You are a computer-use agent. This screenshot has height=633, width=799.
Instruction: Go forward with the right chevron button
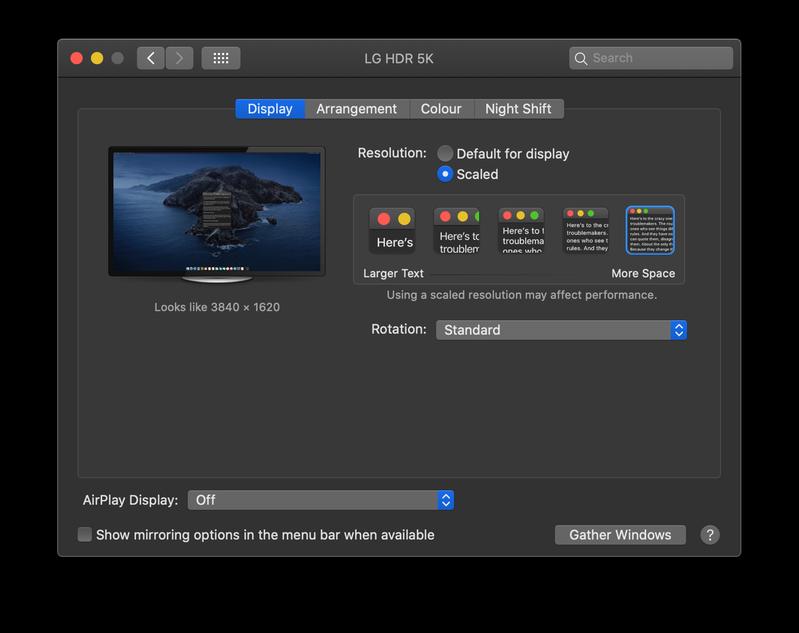179,58
